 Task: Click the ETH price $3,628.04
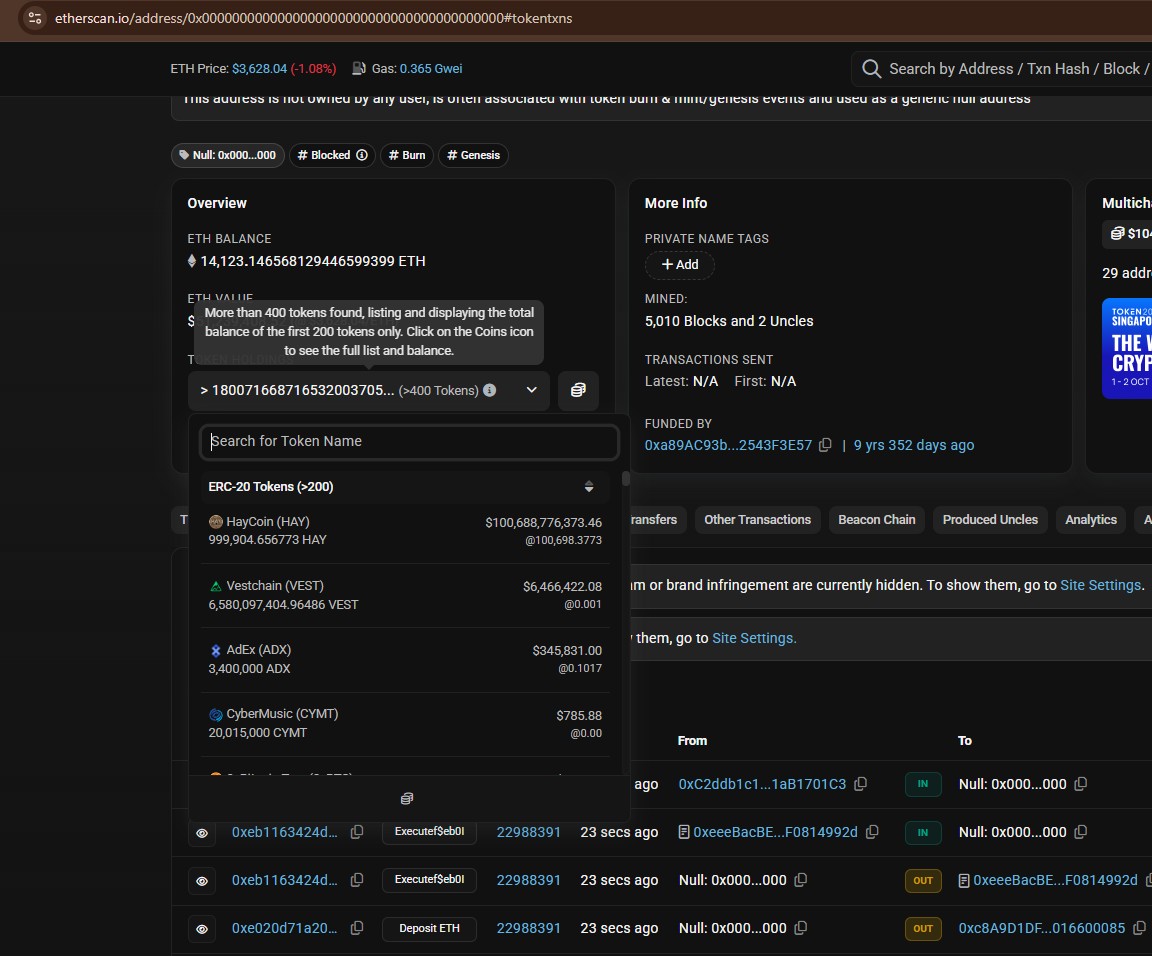pyautogui.click(x=259, y=68)
